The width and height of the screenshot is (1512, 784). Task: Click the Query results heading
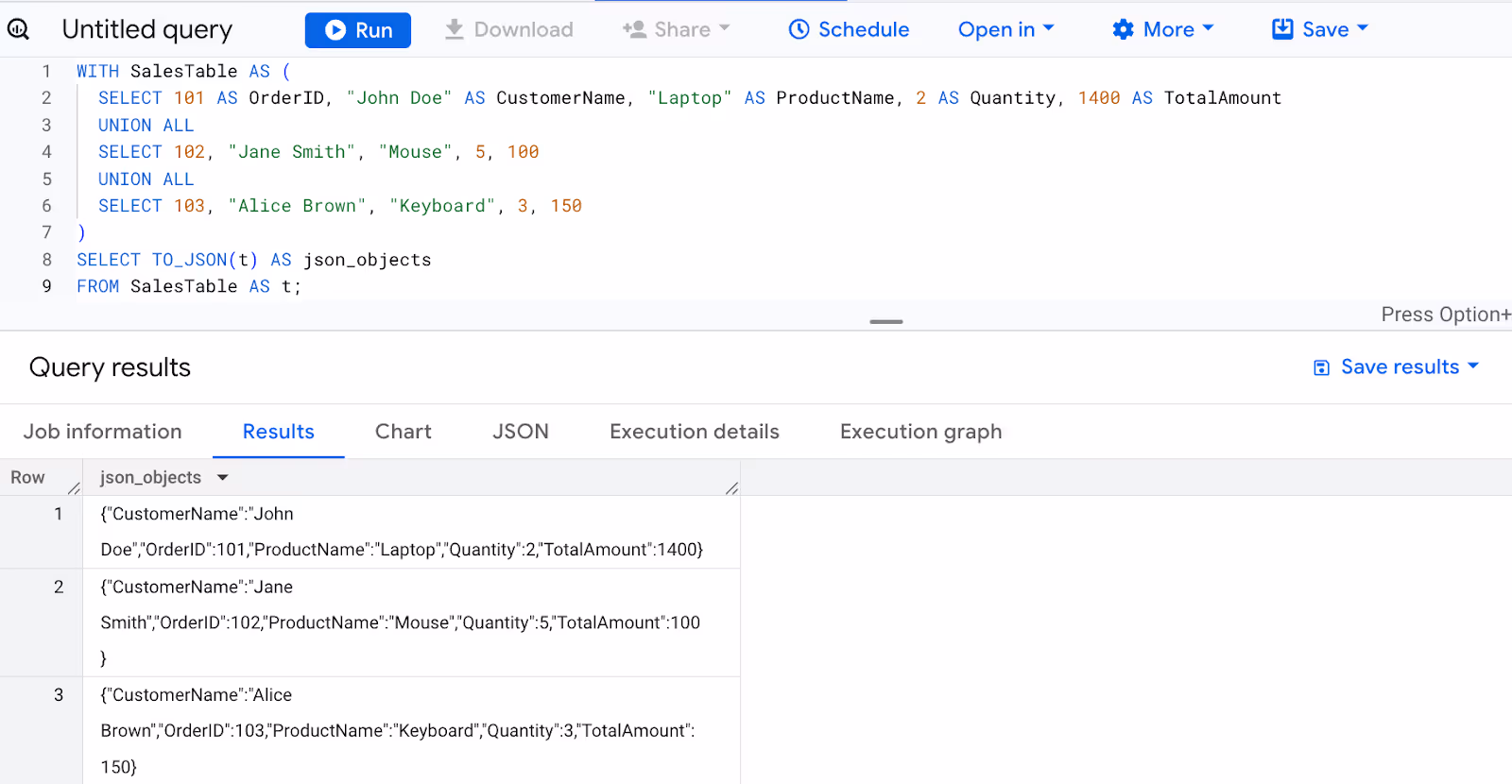[110, 367]
